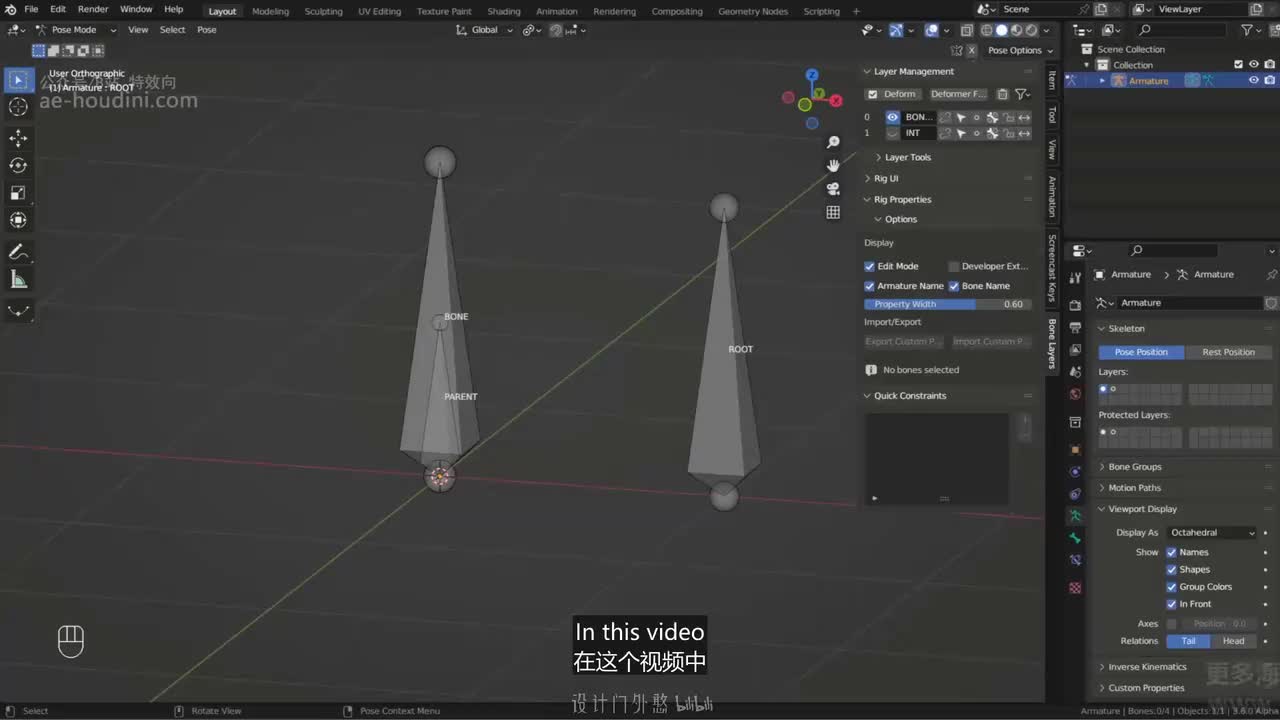Disable the In Front checkbox
Screen dimensions: 1280x720
[1172, 604]
